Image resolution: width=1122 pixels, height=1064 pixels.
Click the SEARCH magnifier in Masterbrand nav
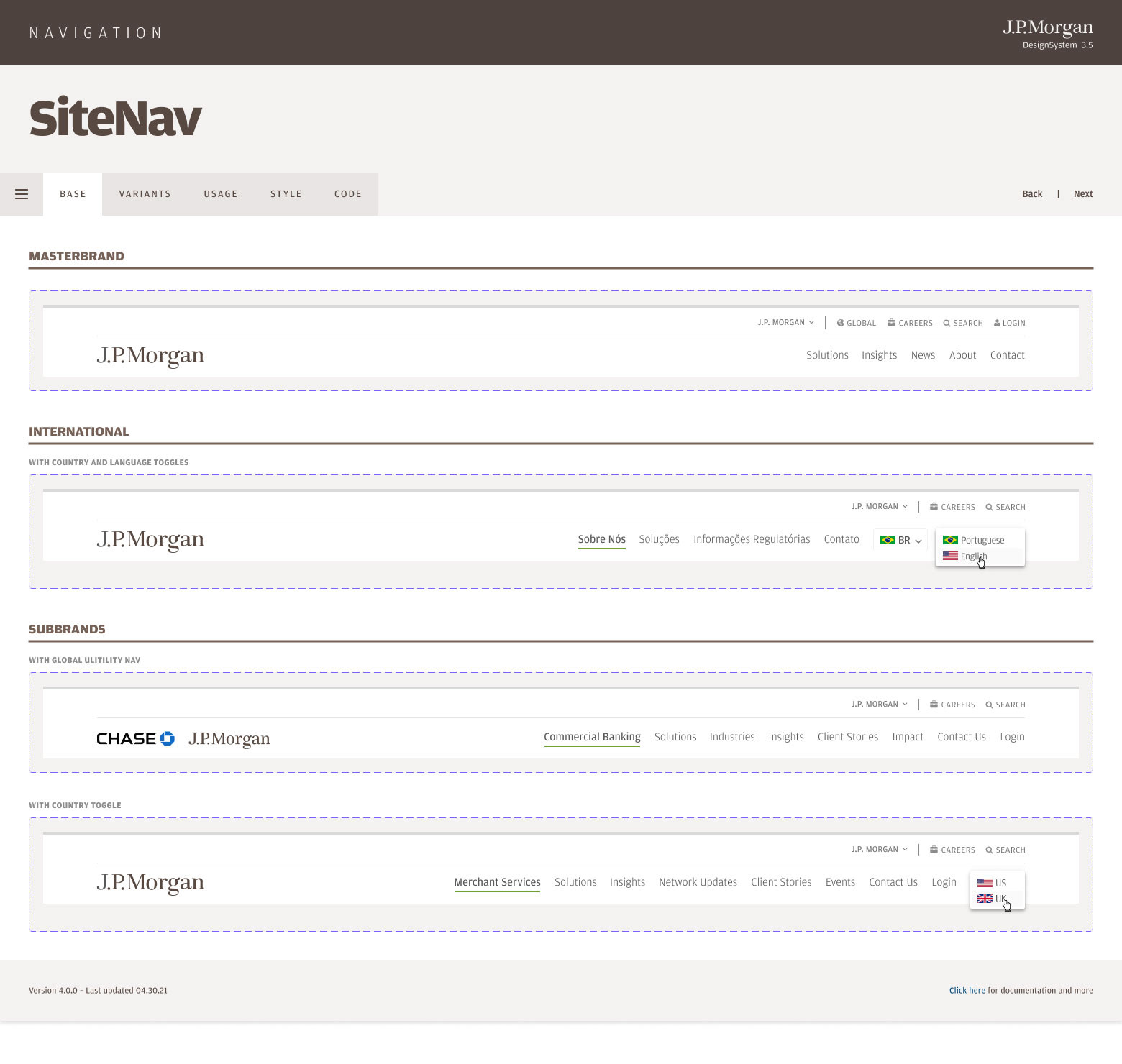pos(963,323)
